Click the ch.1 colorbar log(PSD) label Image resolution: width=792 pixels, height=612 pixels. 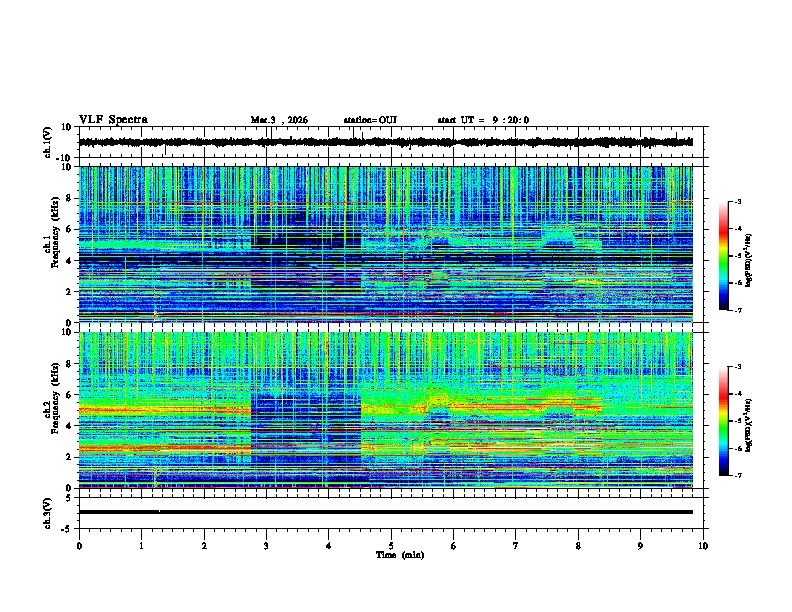click(x=749, y=261)
